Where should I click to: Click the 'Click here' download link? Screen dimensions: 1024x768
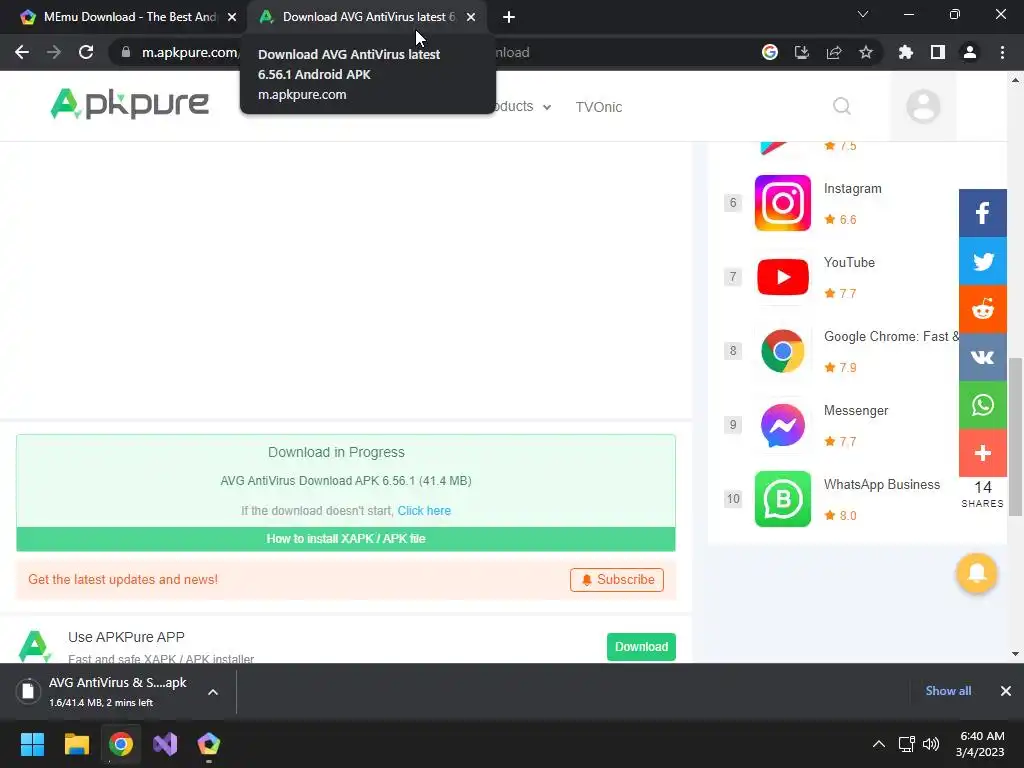424,511
